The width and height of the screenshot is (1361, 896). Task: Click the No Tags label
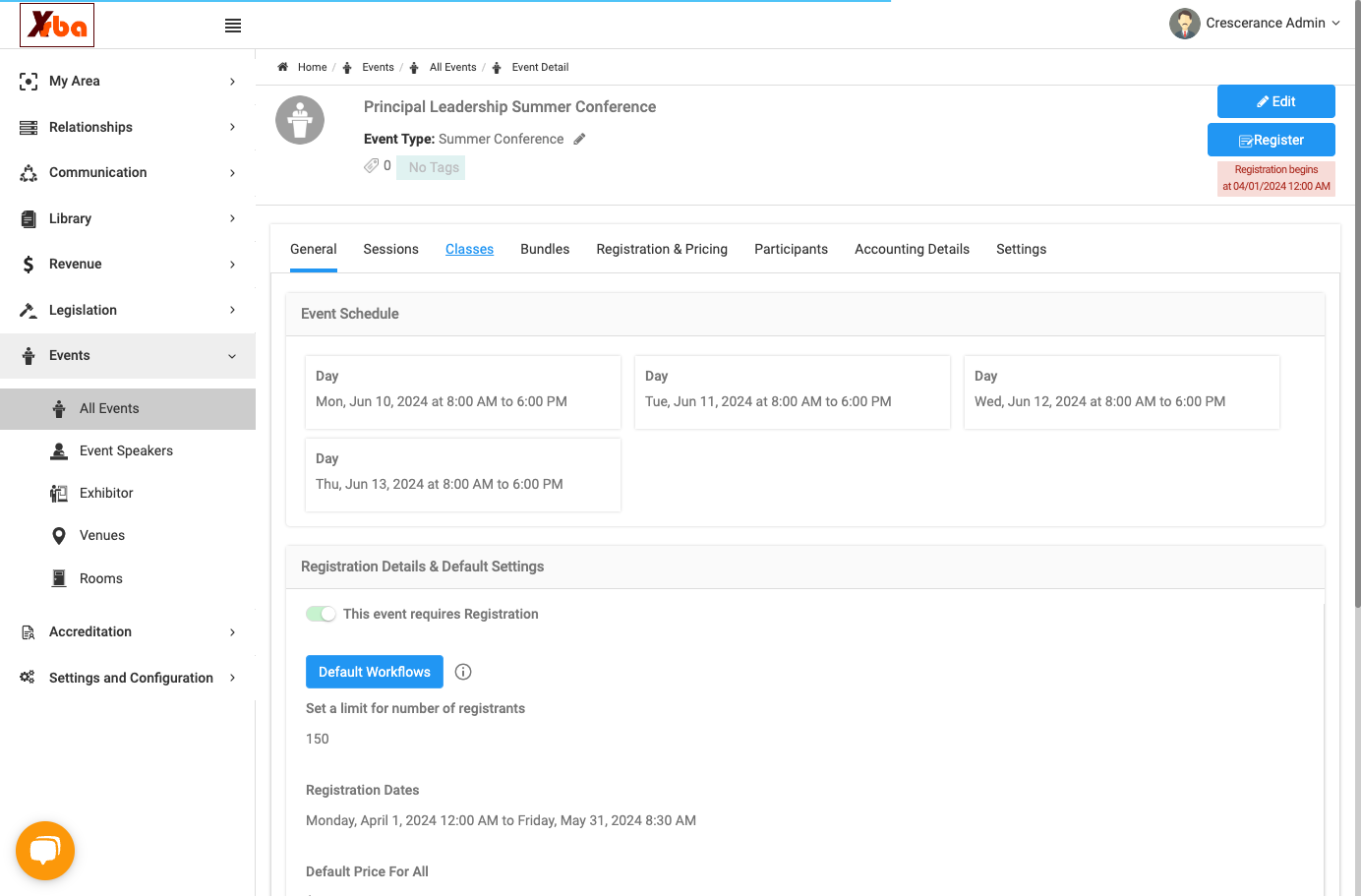(431, 167)
